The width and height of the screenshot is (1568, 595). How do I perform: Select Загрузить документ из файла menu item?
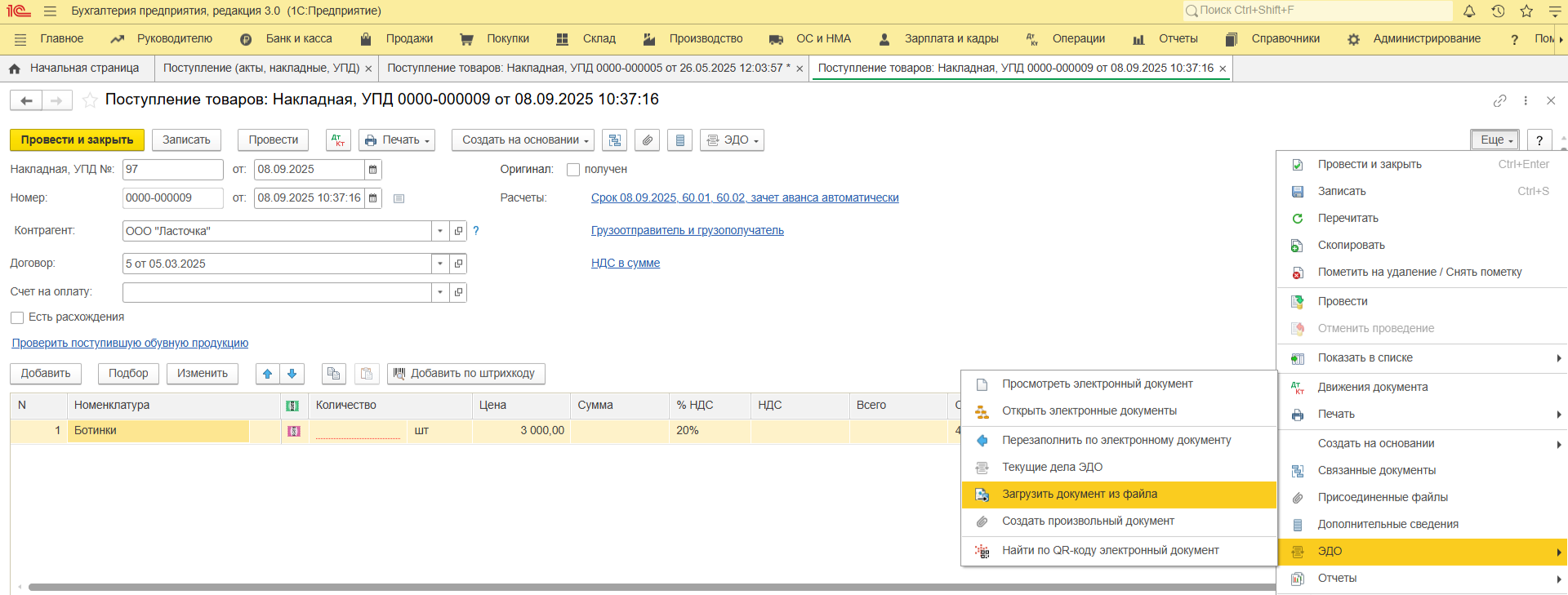coord(1079,495)
